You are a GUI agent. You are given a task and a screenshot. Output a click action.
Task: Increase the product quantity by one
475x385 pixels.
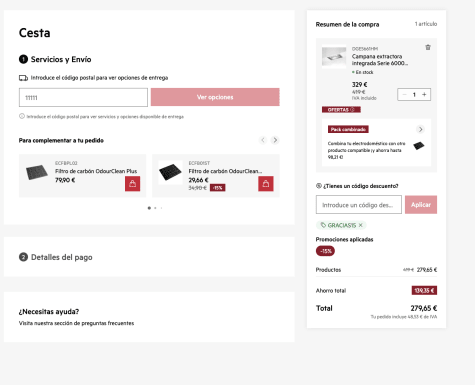424,95
